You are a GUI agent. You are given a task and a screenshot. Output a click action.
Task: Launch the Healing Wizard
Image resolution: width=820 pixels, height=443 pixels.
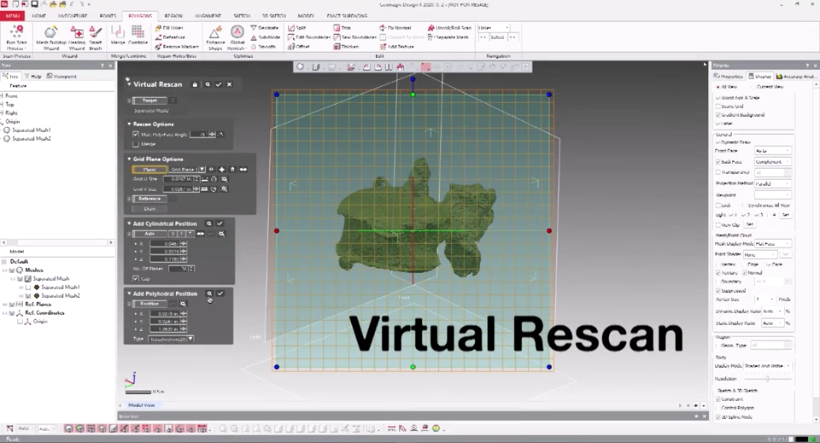click(x=77, y=37)
